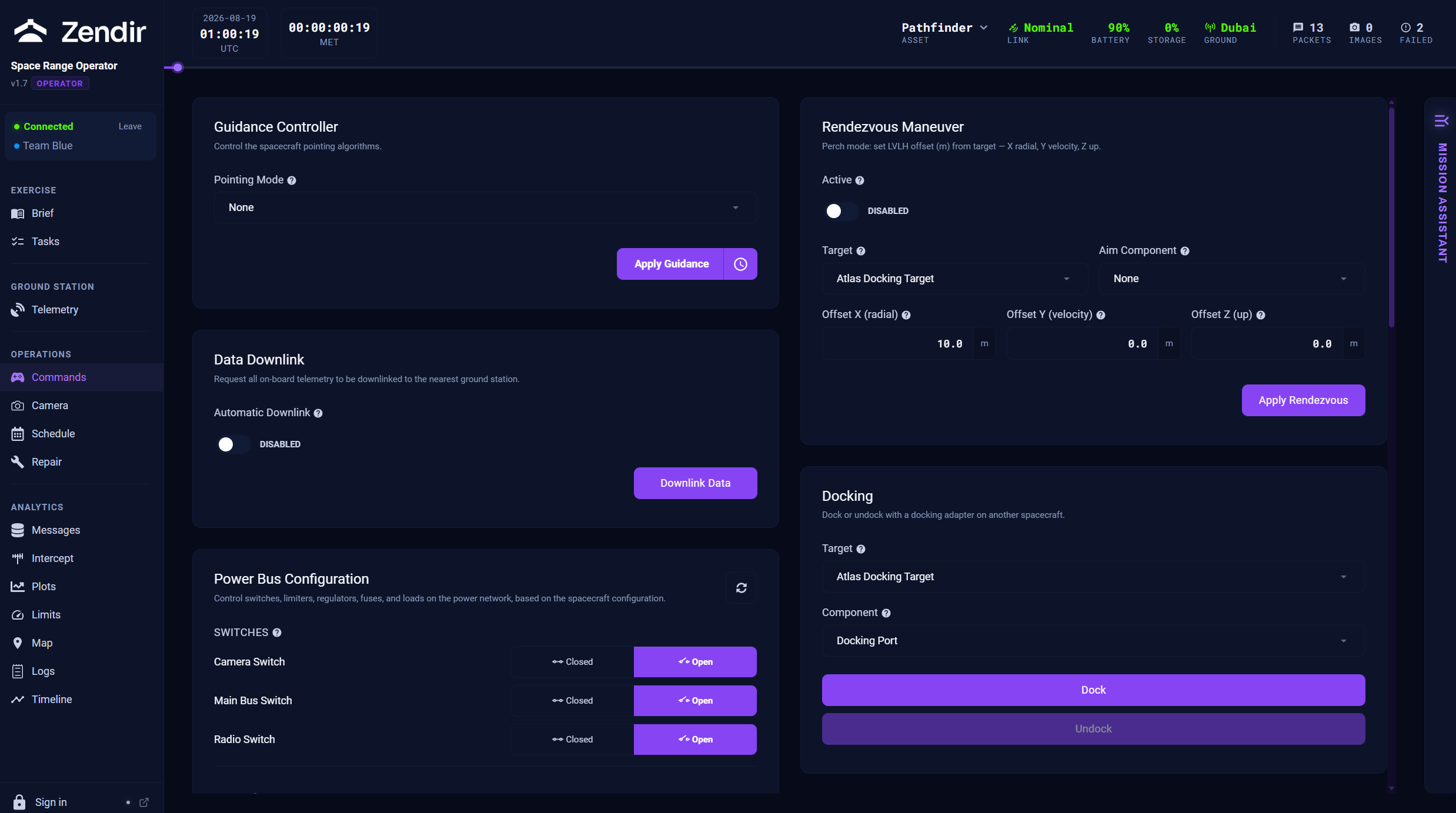Click the Offset Y velocity help icon
This screenshot has height=813, width=1456.
point(1101,315)
